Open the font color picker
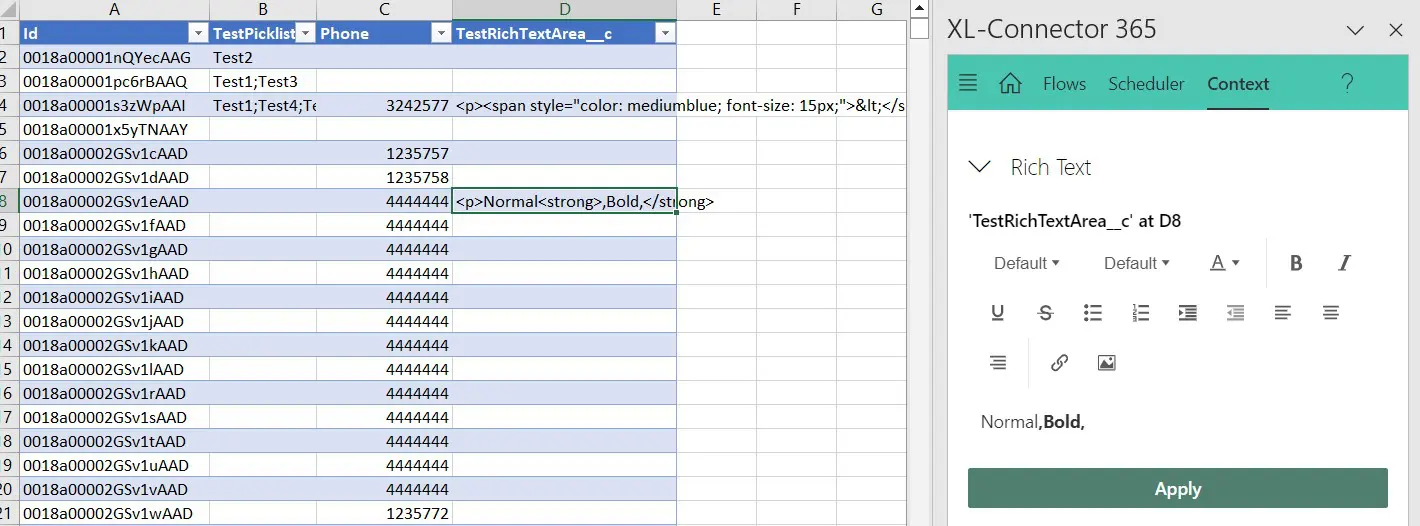This screenshot has width=1420, height=526. [x=1224, y=263]
